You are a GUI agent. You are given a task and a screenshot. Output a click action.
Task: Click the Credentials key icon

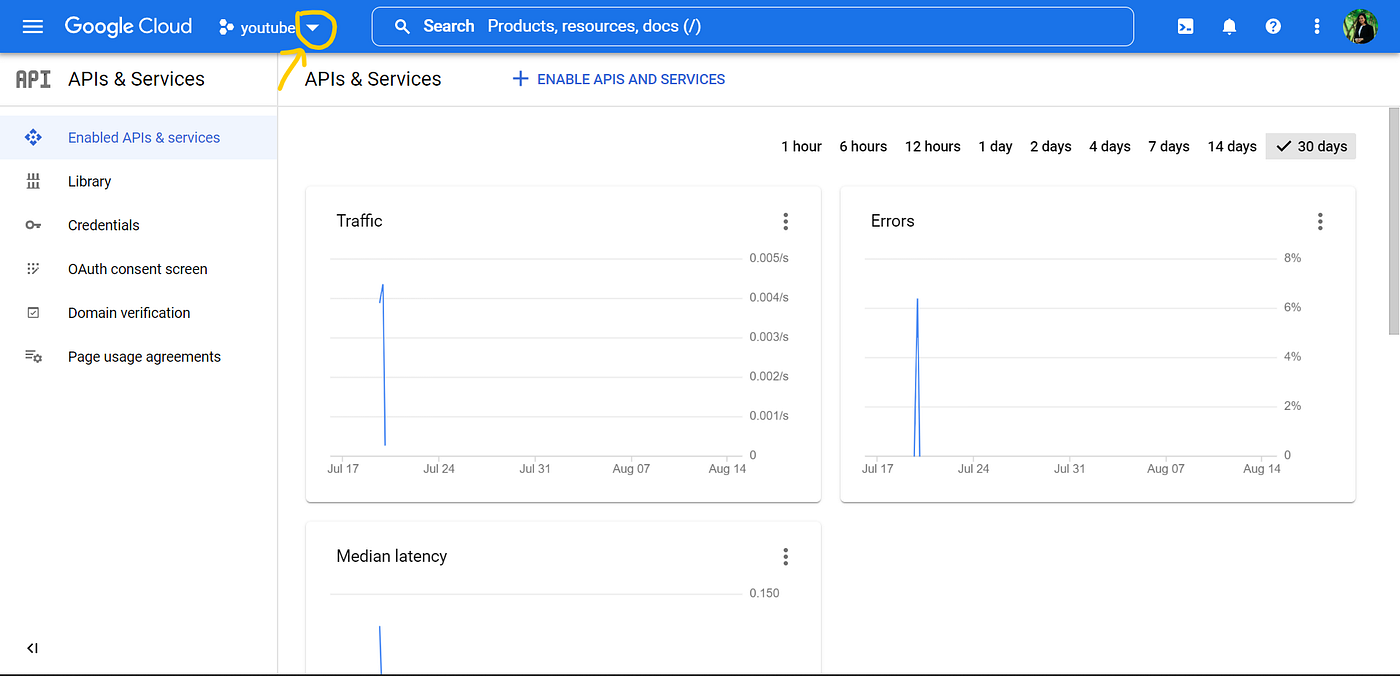pyautogui.click(x=33, y=225)
